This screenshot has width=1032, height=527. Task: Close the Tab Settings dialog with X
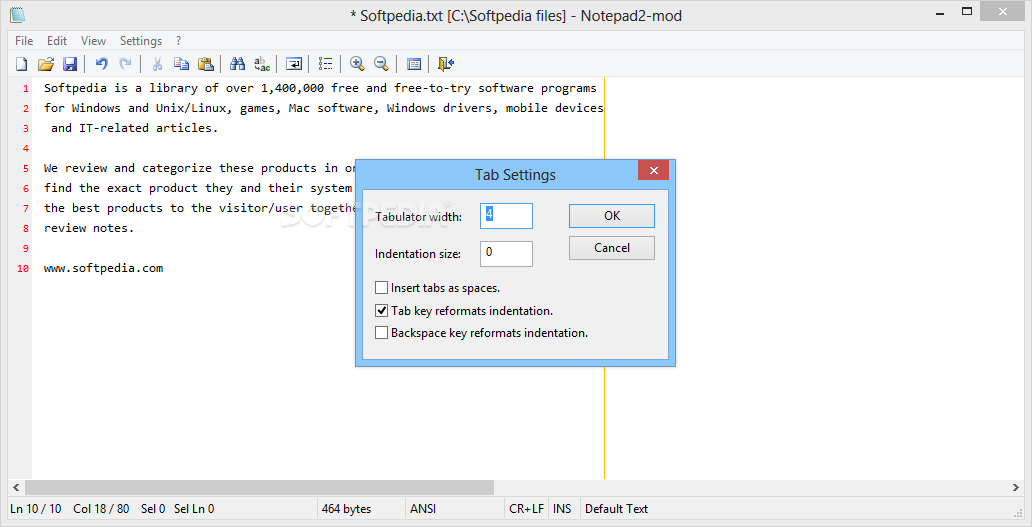coord(654,170)
